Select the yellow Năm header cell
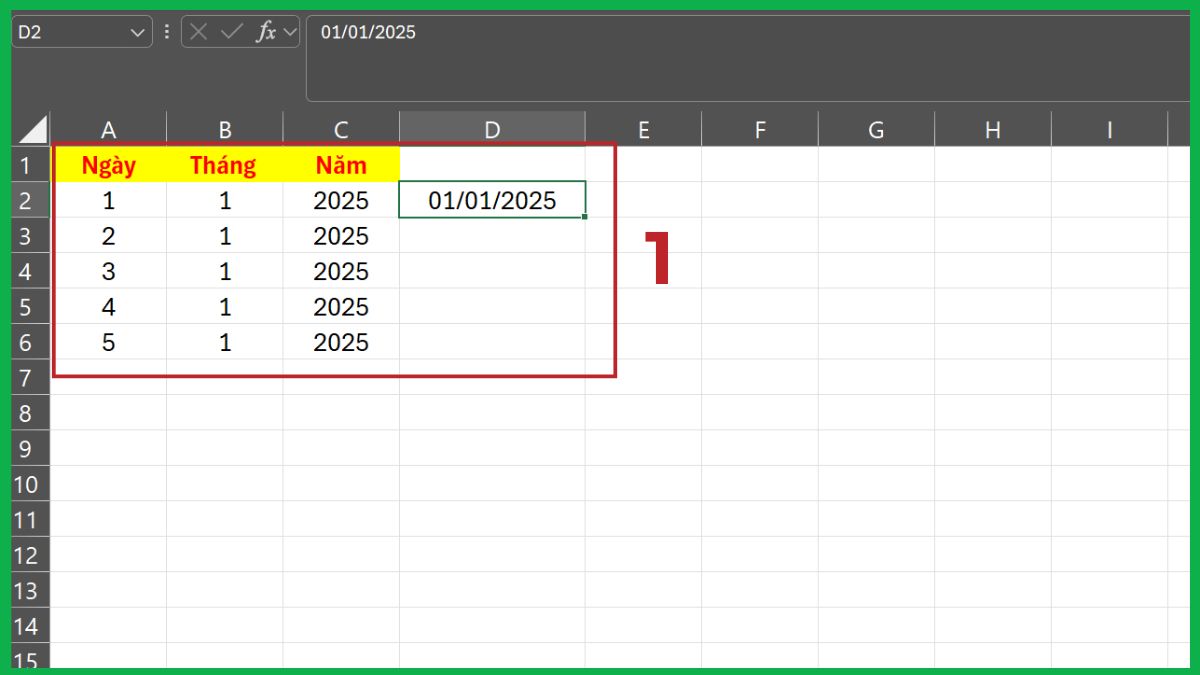The width and height of the screenshot is (1200, 675). click(x=340, y=164)
